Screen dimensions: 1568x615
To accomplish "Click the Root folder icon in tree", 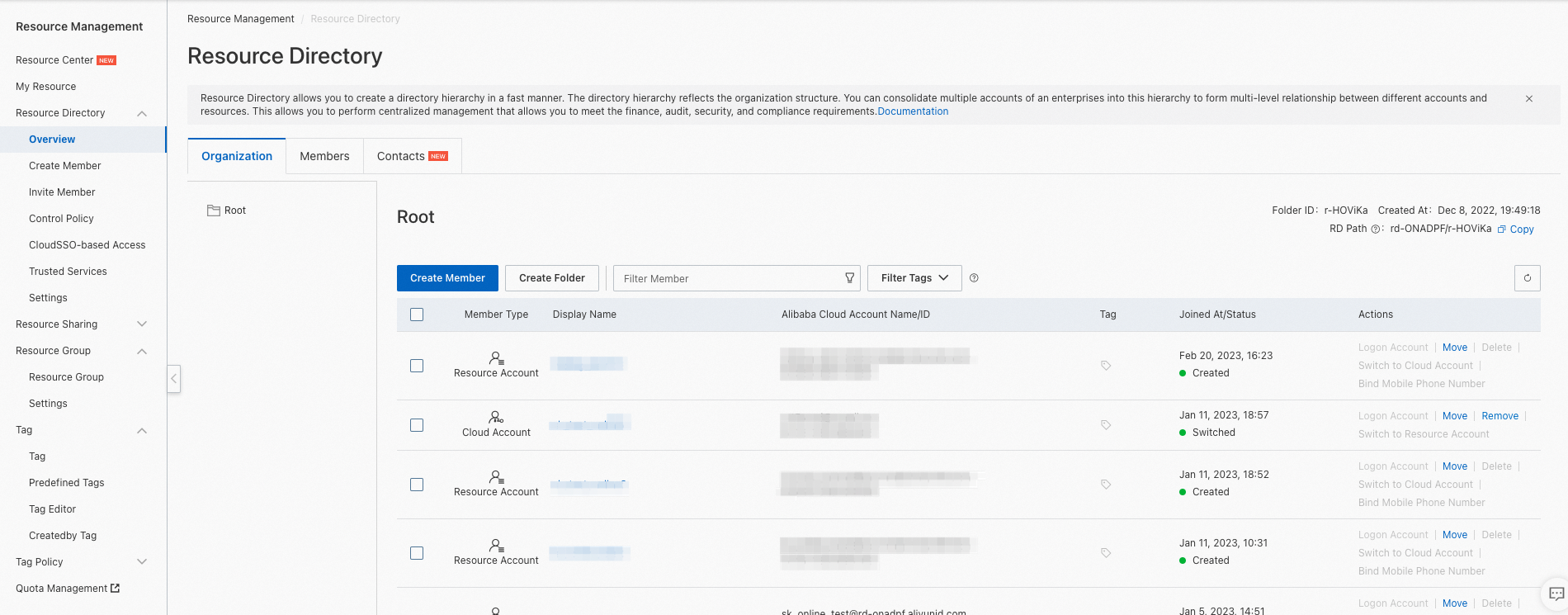I will tap(213, 211).
